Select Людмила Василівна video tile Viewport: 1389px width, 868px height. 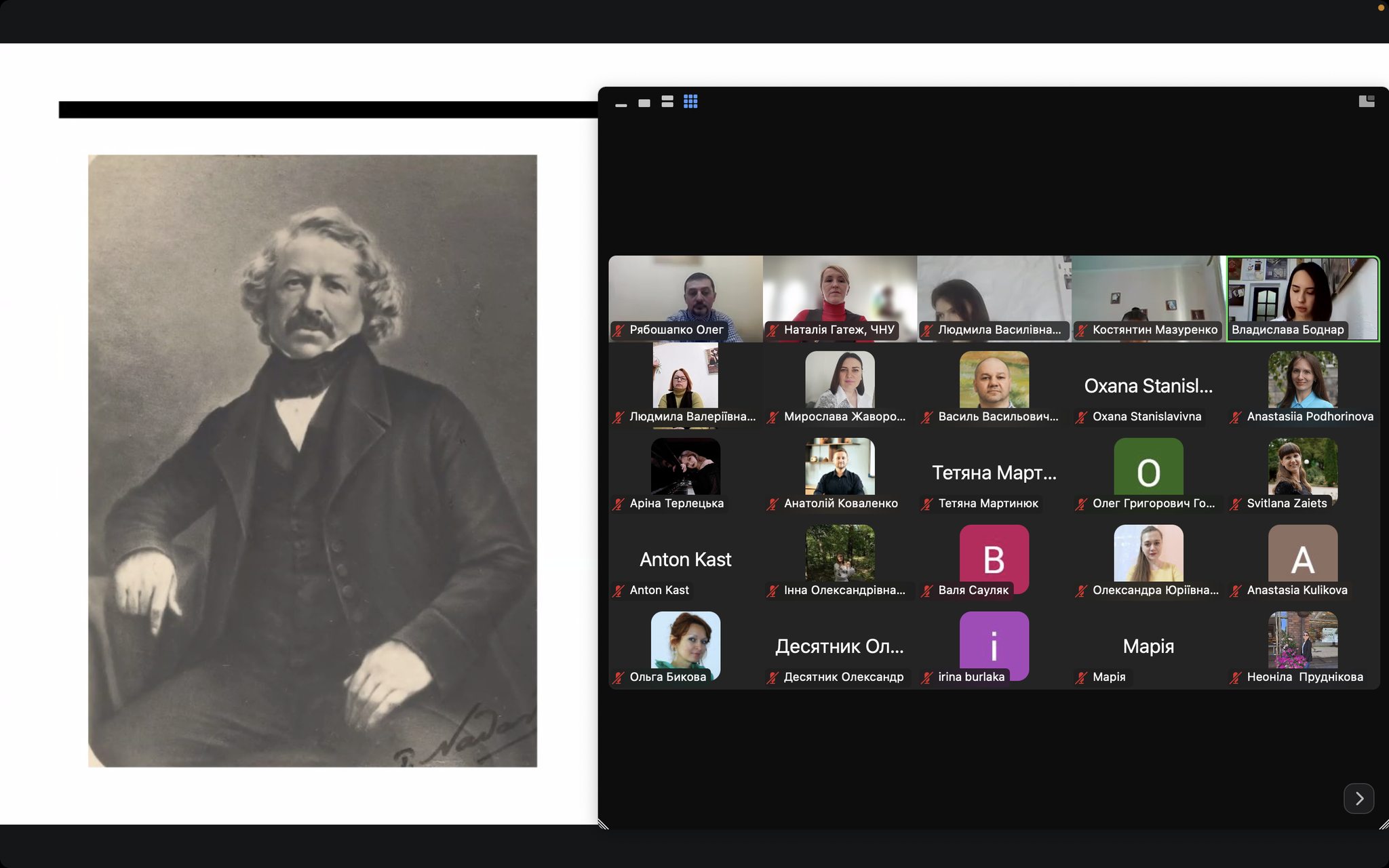[x=994, y=298]
